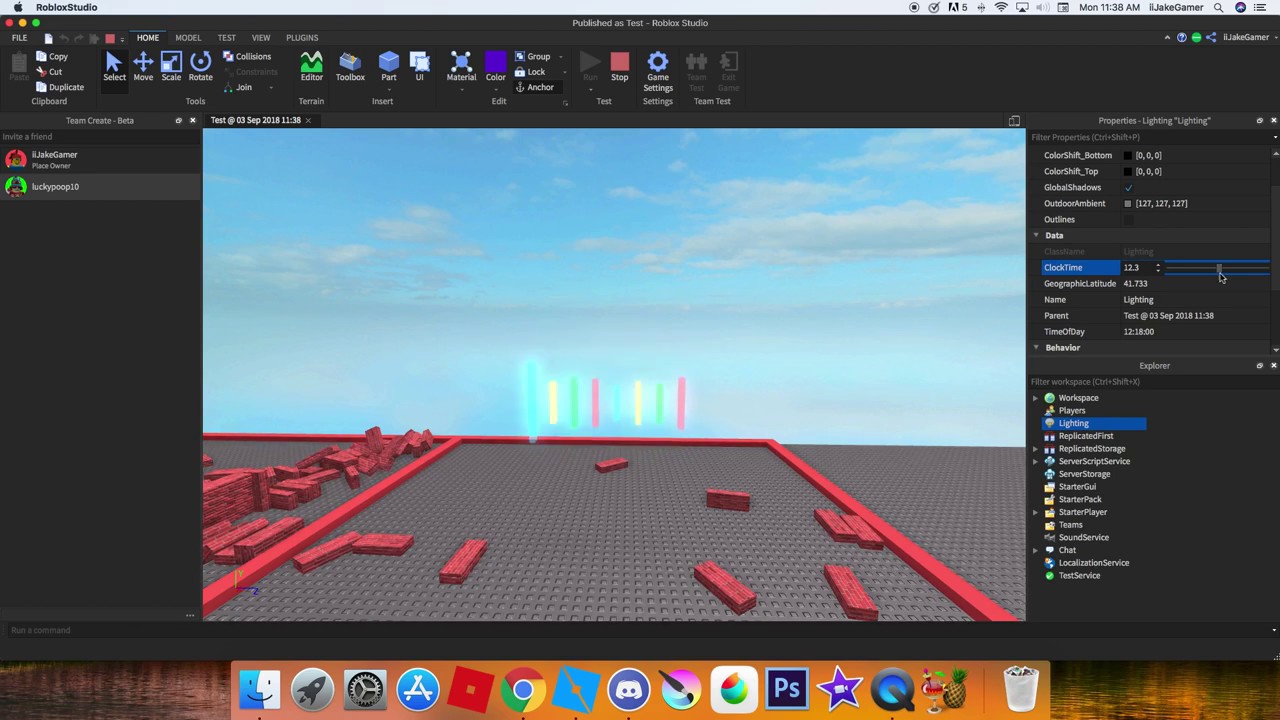The image size is (1280, 720).
Task: Activate the Rotate tool
Action: pyautogui.click(x=200, y=66)
